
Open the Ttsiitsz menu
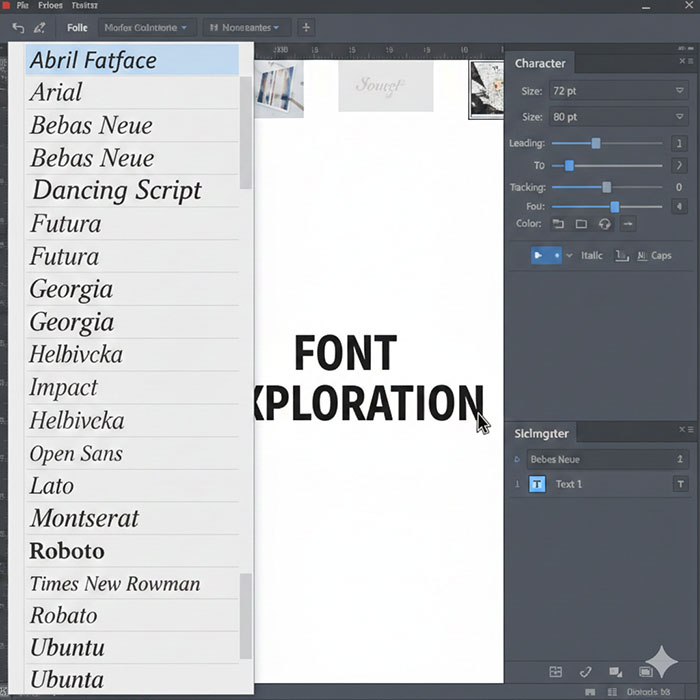pyautogui.click(x=84, y=5)
